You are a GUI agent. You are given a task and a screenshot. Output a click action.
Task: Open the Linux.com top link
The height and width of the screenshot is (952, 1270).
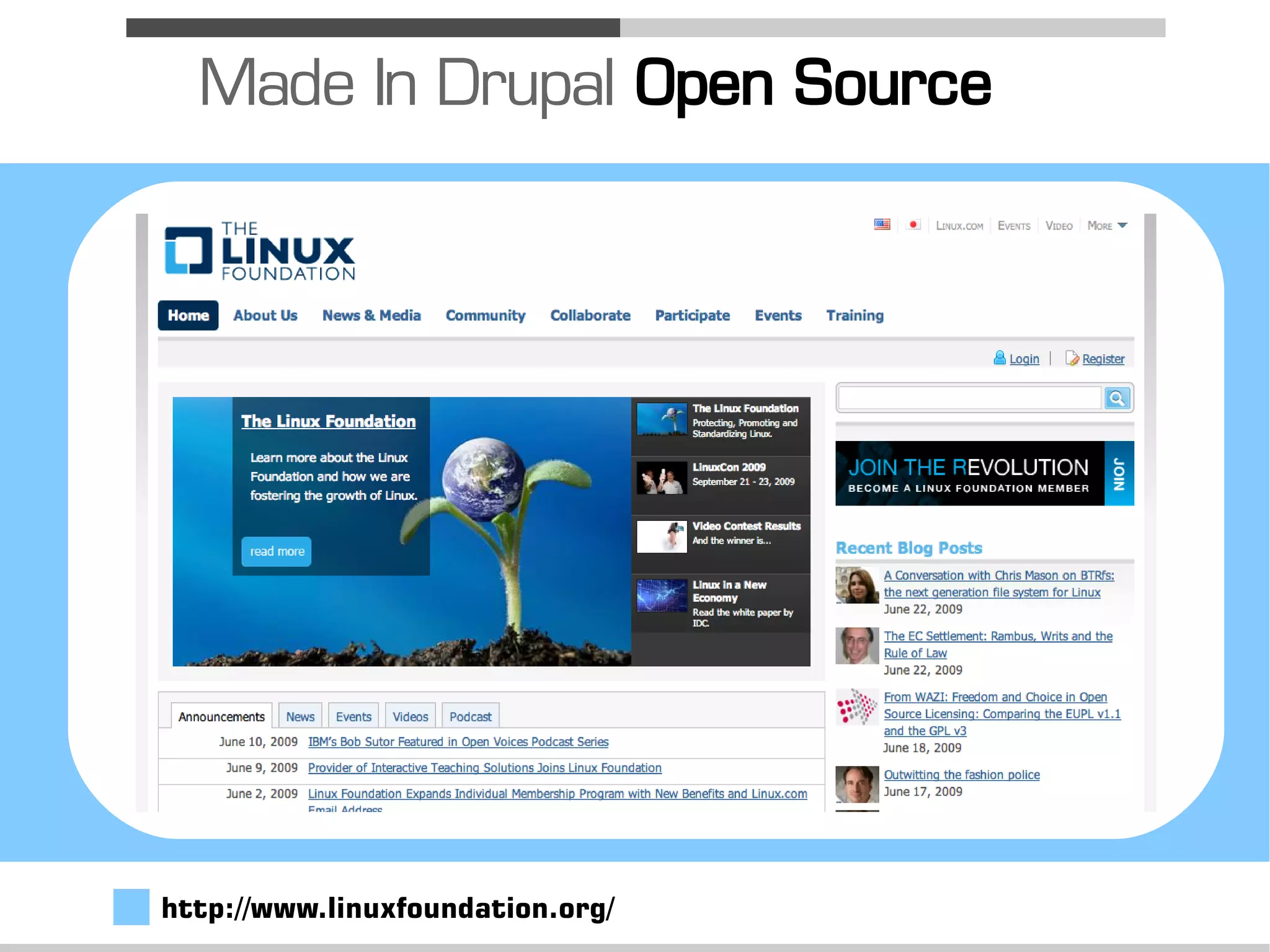point(959,226)
